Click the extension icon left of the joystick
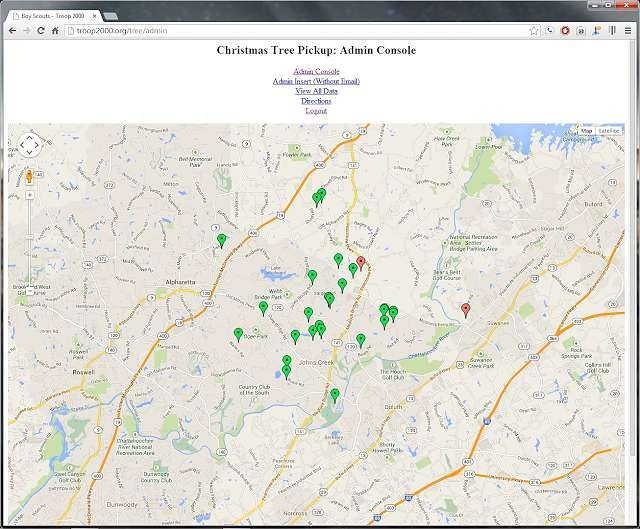Viewport: 640px width, 529px height. click(581, 31)
